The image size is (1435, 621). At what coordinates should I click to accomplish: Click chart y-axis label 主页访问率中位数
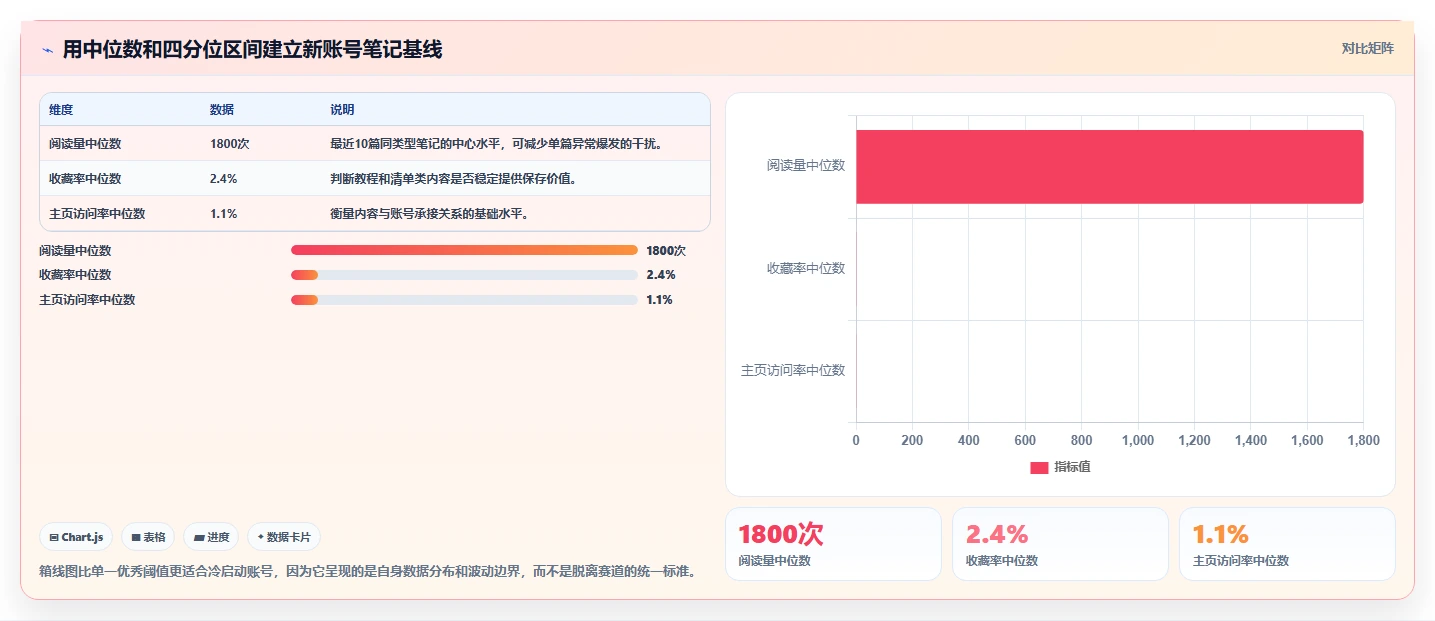coord(793,370)
